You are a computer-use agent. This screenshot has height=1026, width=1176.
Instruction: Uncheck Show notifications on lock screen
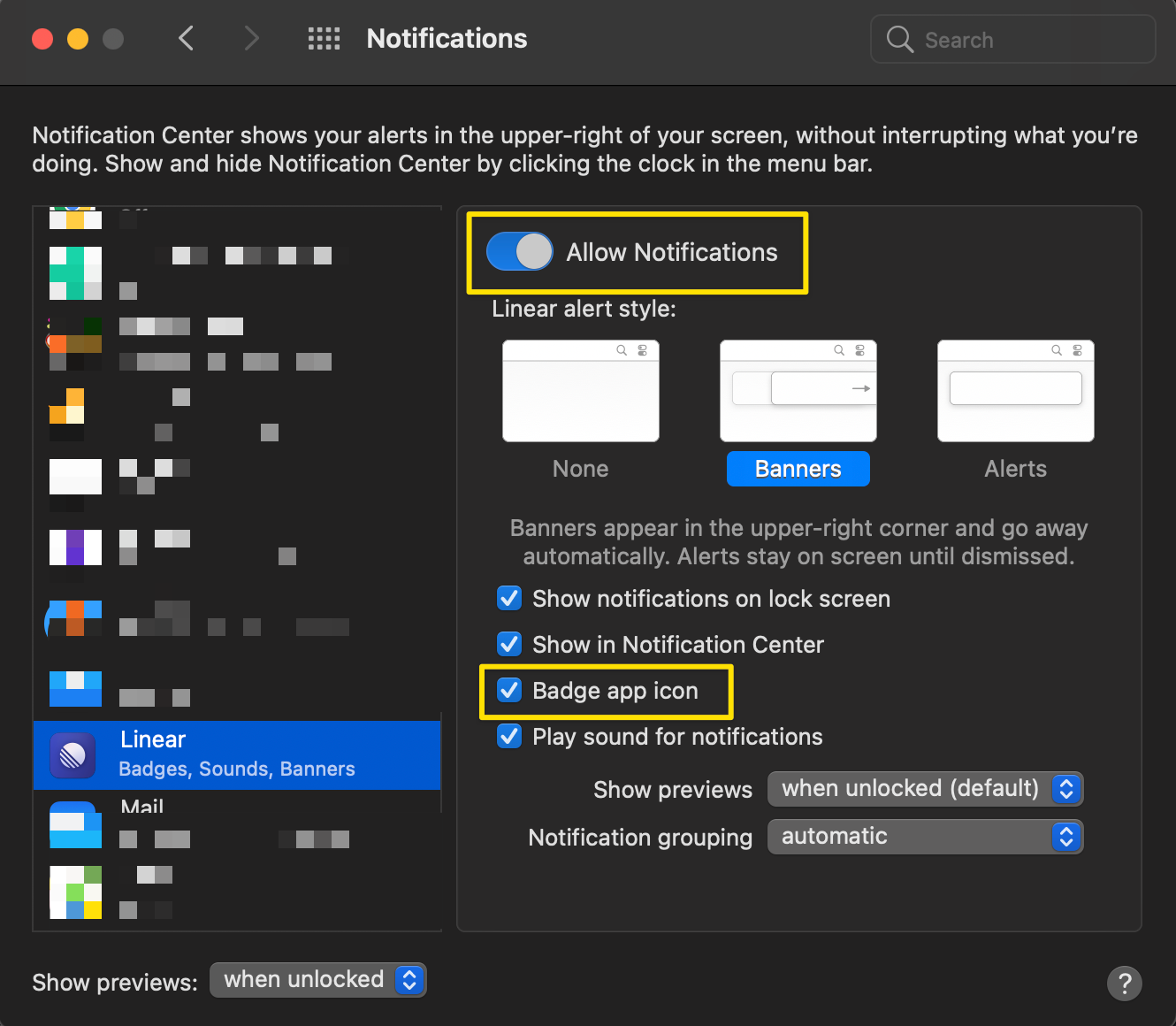point(509,598)
